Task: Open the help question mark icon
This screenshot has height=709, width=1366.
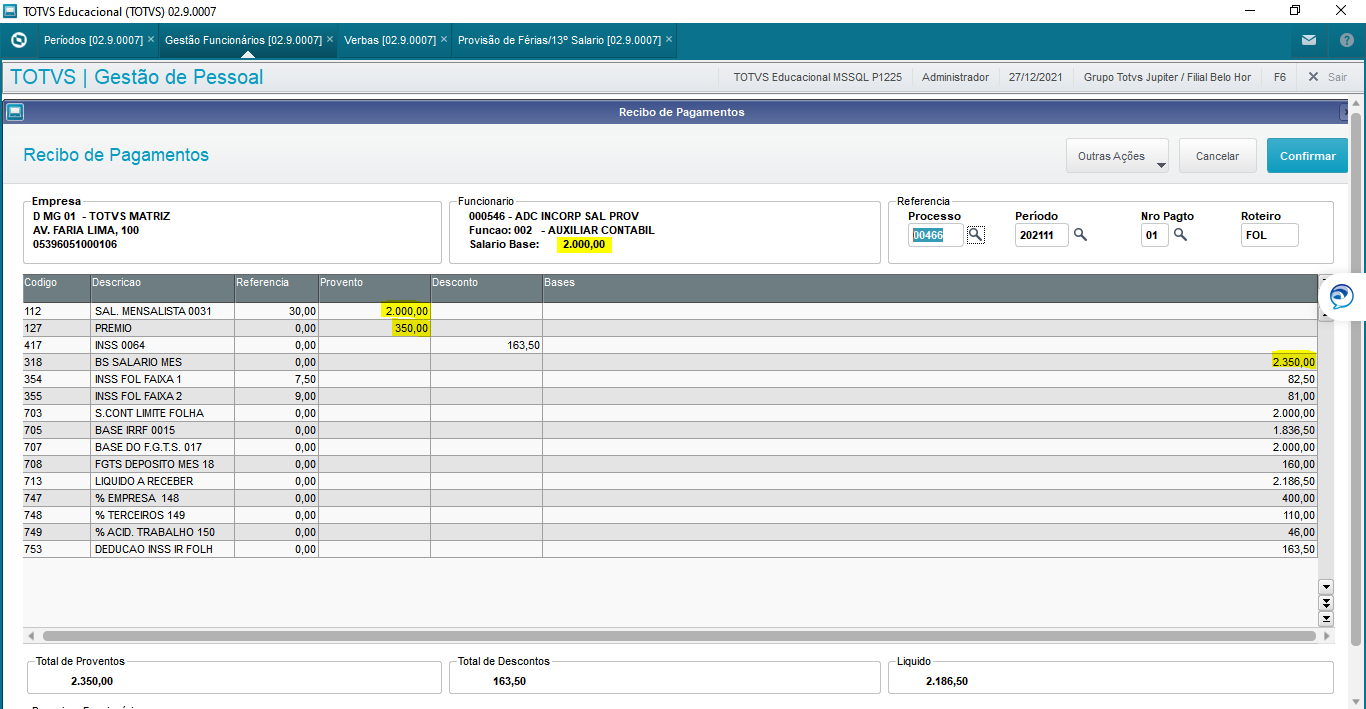Action: tap(1346, 40)
